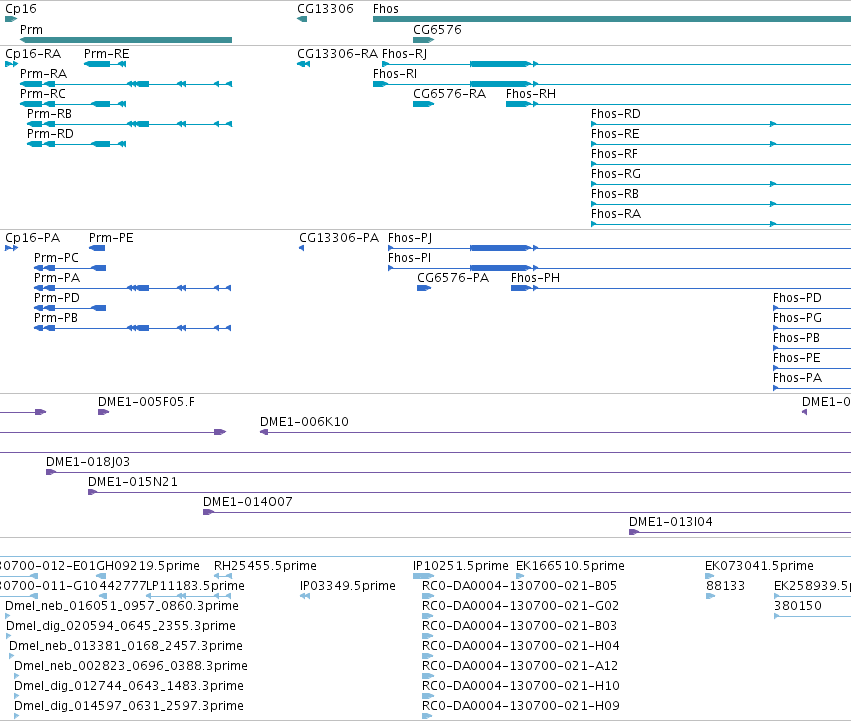The image size is (851, 721).
Task: Click protein Prm-PE
Action: pos(97,248)
